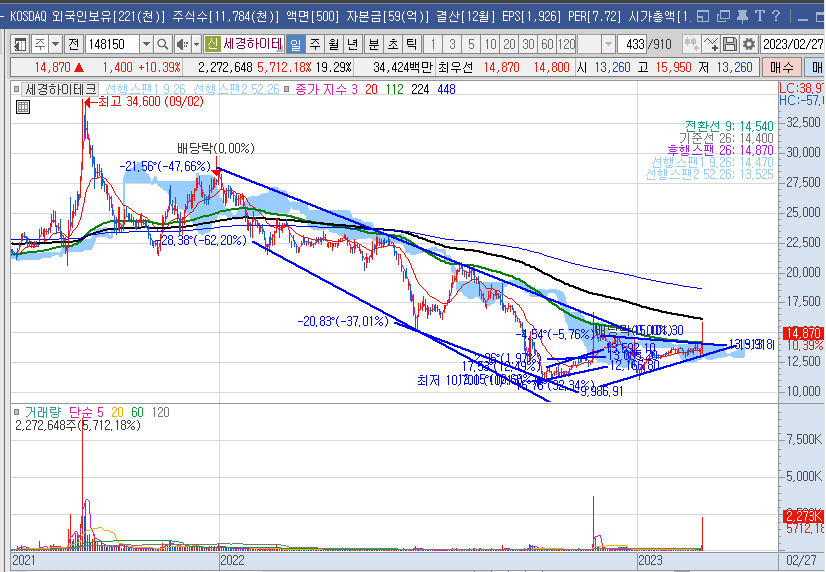The image size is (826, 572).
Task: Focus the stock code field 148150
Action: pyautogui.click(x=112, y=44)
